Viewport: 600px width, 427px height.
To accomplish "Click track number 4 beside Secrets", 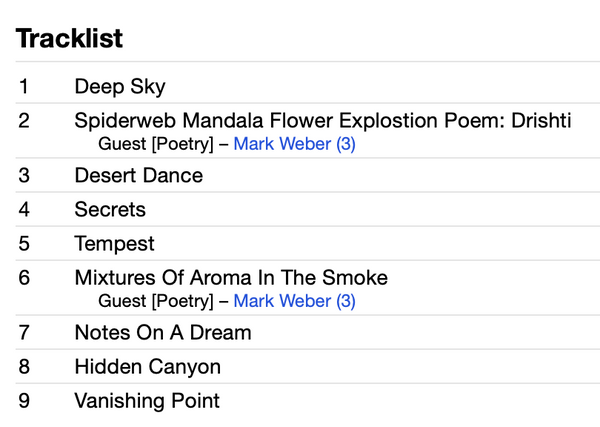I will (24, 210).
